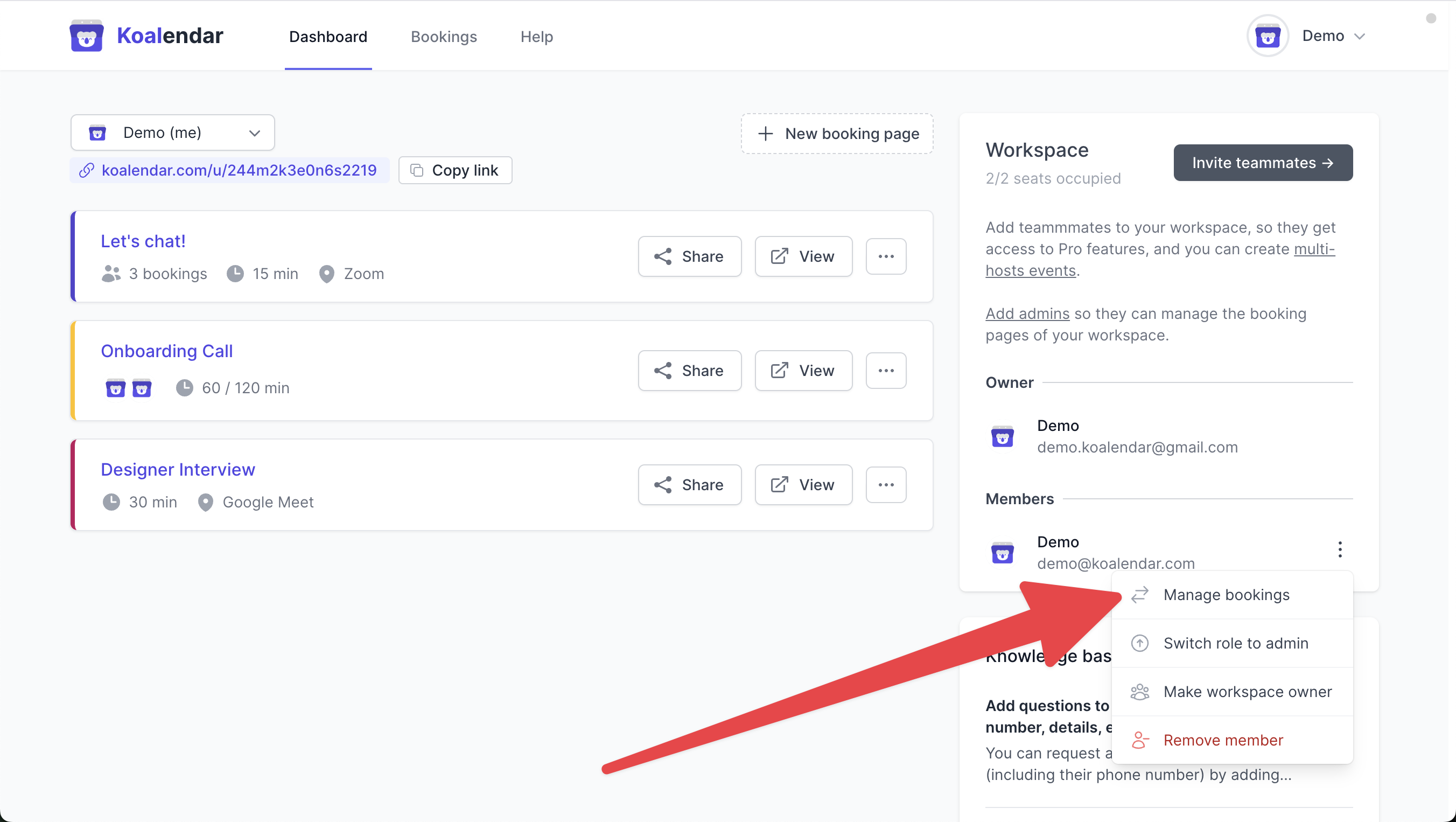Select Manage bookings from member menu
The height and width of the screenshot is (822, 1456).
click(1232, 595)
